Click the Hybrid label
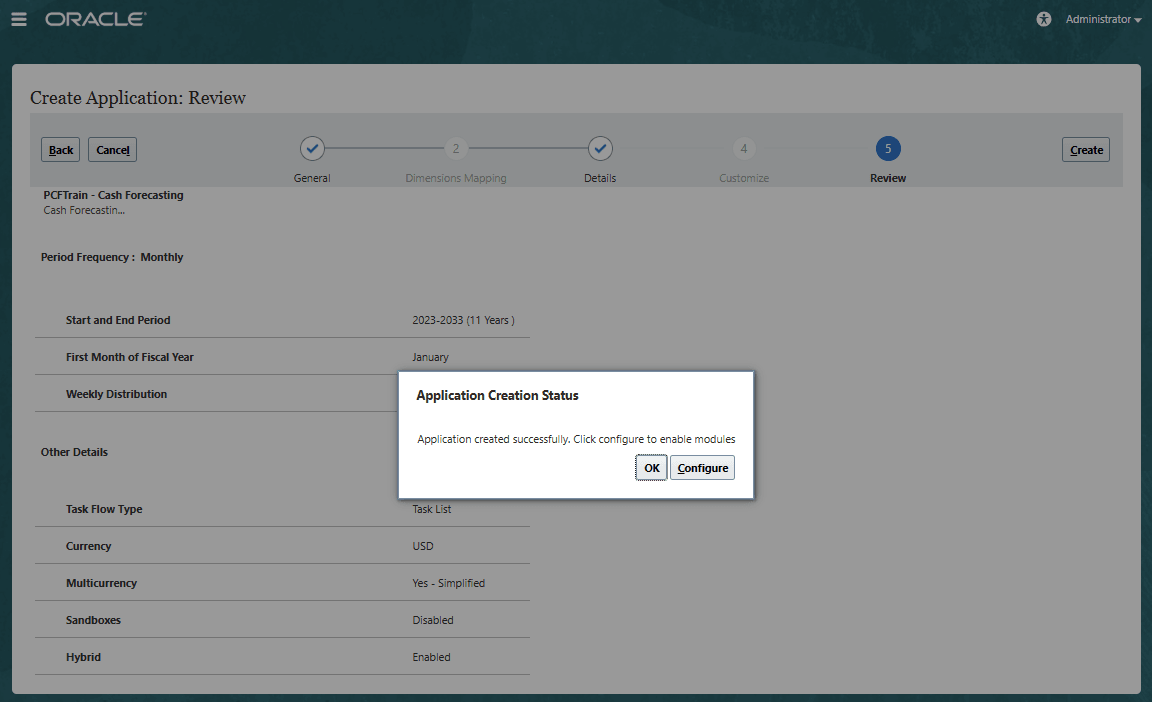This screenshot has width=1152, height=702. [x=83, y=657]
